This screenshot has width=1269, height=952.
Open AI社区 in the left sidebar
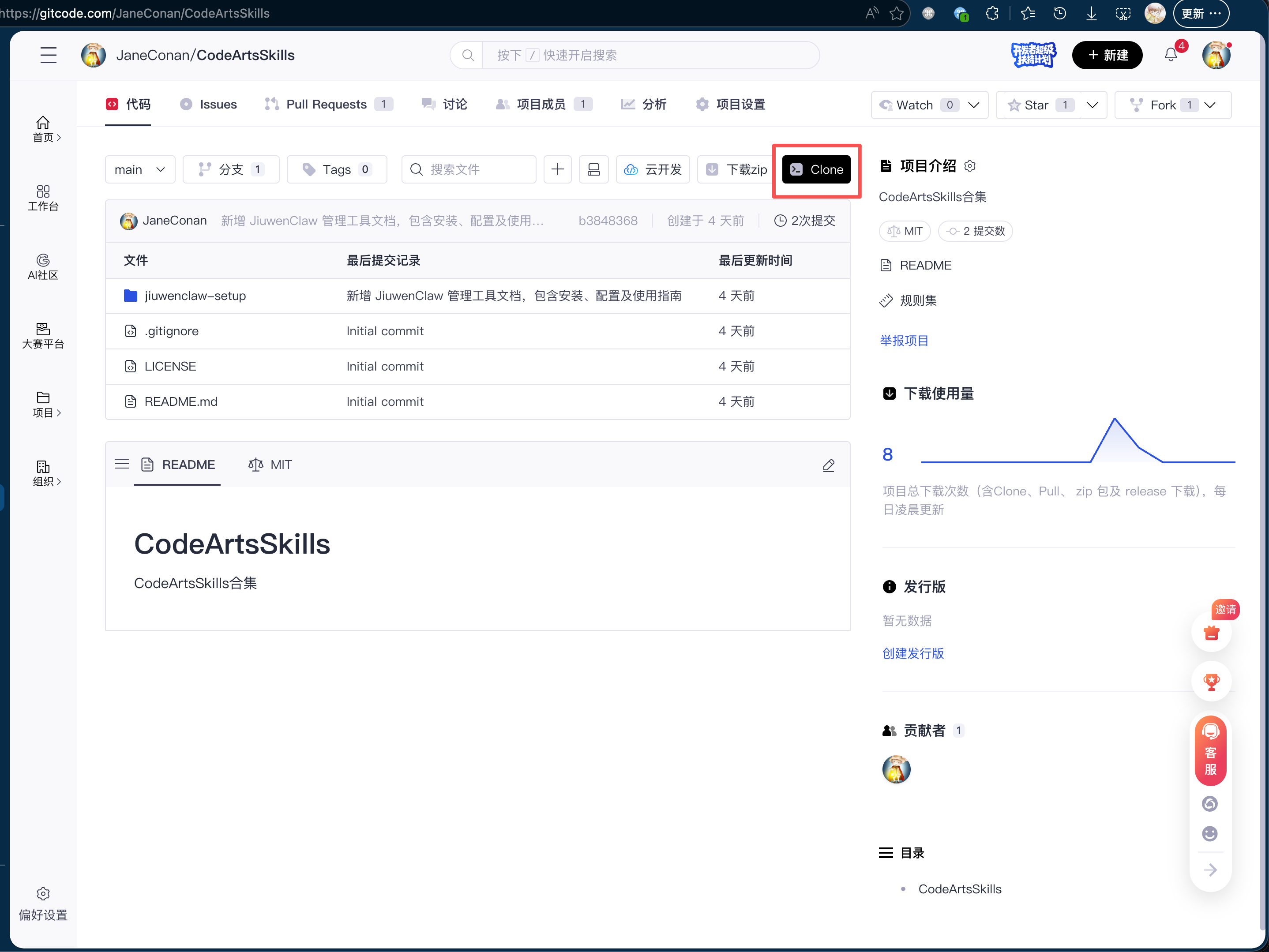(x=43, y=266)
